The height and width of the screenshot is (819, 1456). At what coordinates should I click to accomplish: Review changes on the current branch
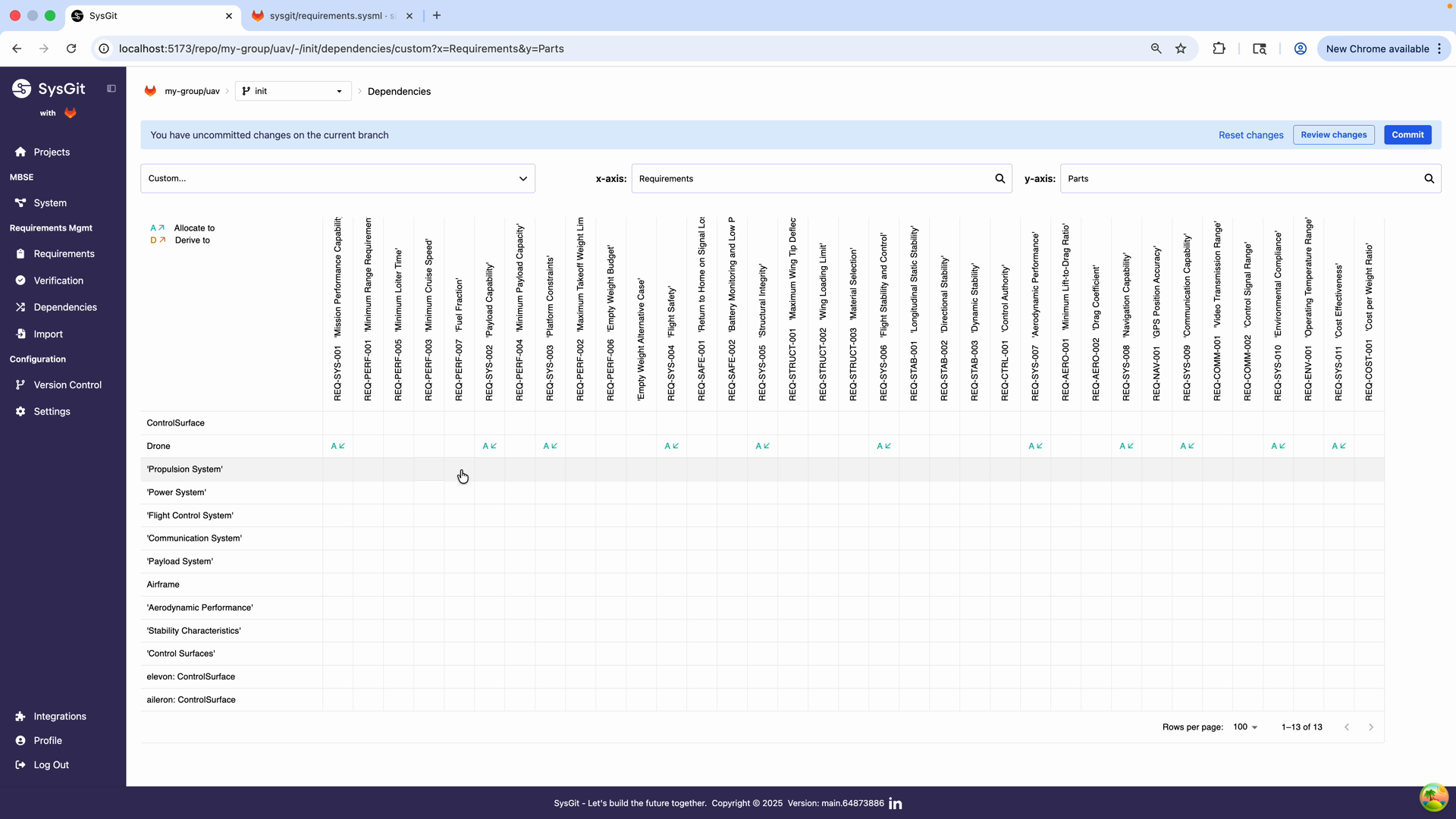[1333, 134]
